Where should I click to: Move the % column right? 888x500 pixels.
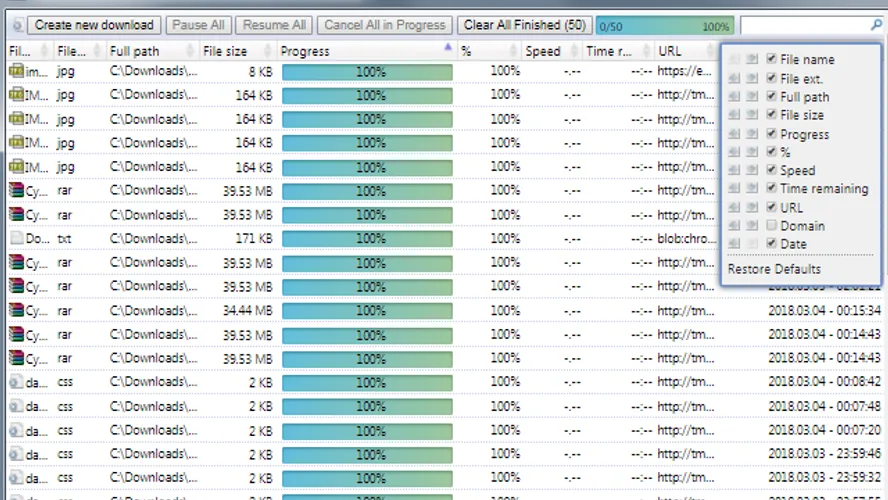752,152
